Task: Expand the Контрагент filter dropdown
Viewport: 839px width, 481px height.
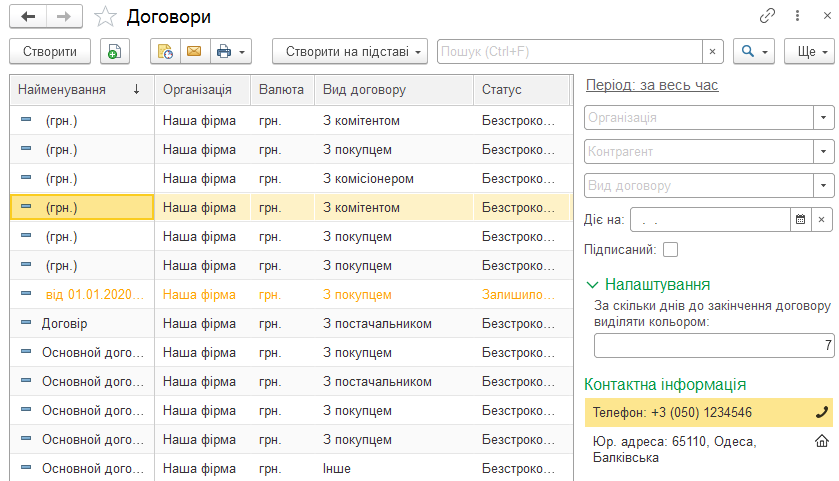Action: [x=823, y=151]
